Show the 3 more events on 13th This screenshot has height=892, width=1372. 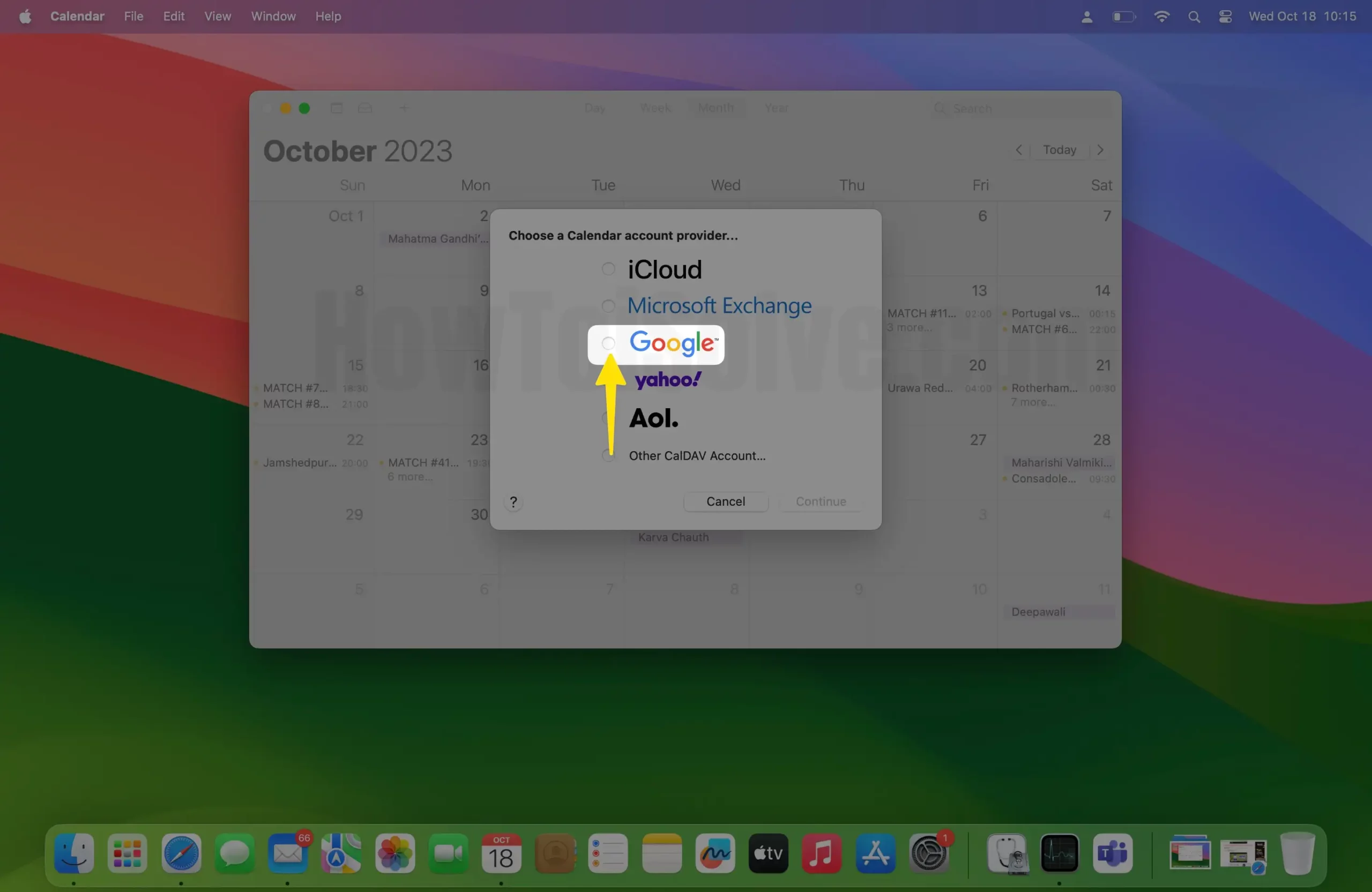tap(909, 327)
